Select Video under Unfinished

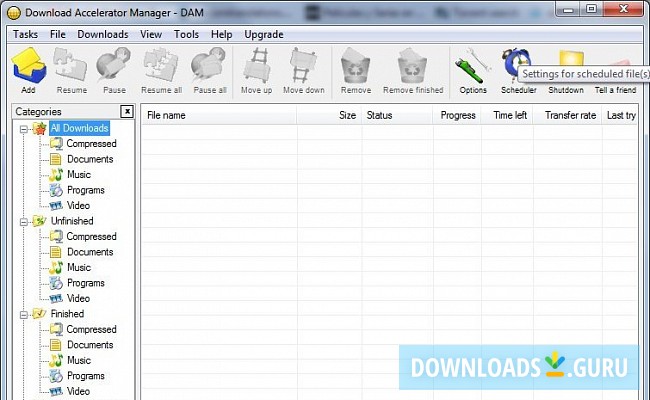[x=78, y=298]
